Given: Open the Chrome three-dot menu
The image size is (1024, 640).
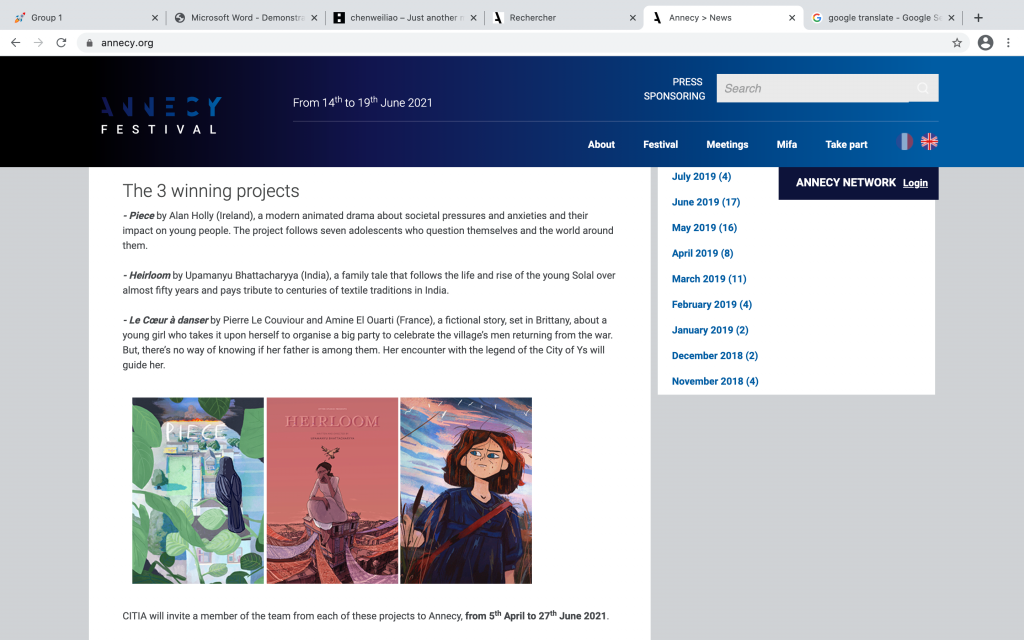Looking at the screenshot, I should click(1008, 42).
